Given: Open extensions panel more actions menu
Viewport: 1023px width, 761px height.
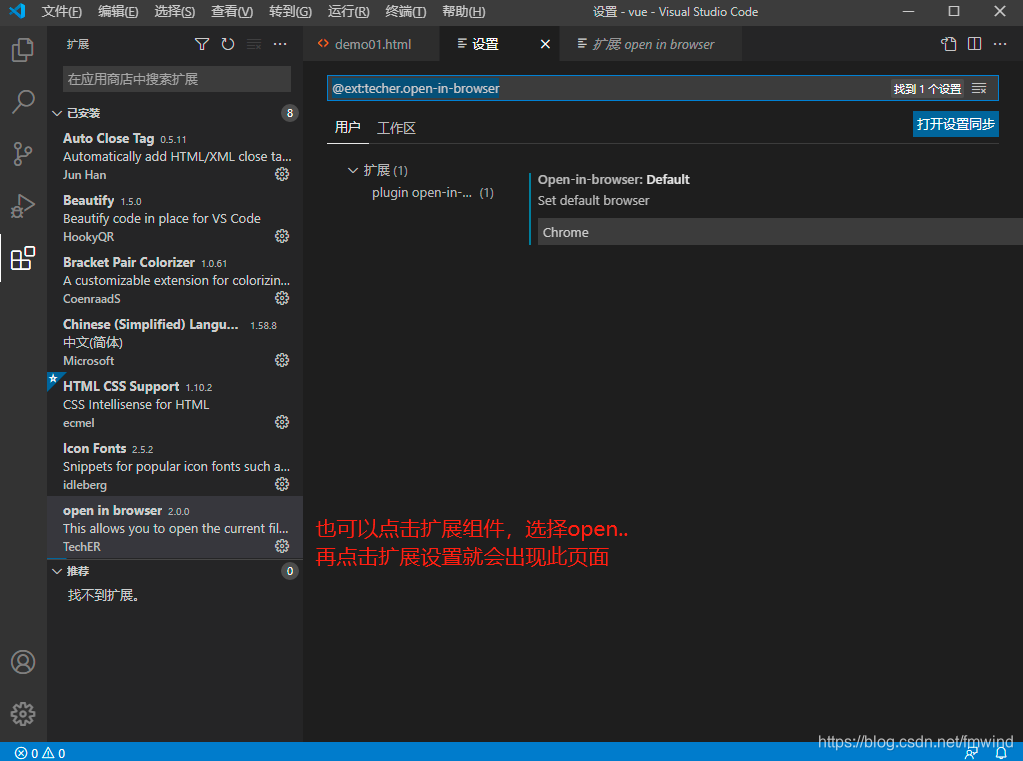Looking at the screenshot, I should [280, 44].
